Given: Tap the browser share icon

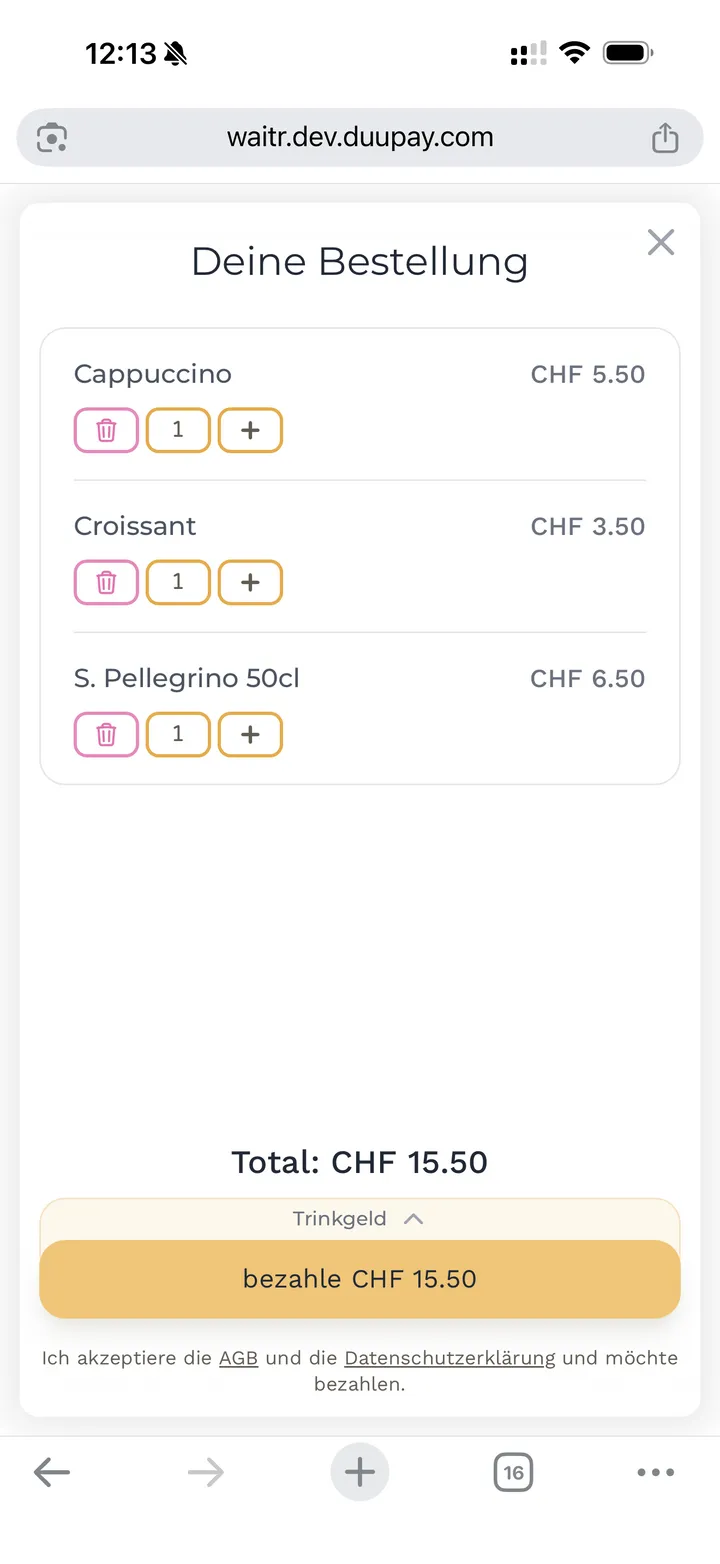Looking at the screenshot, I should pos(665,137).
